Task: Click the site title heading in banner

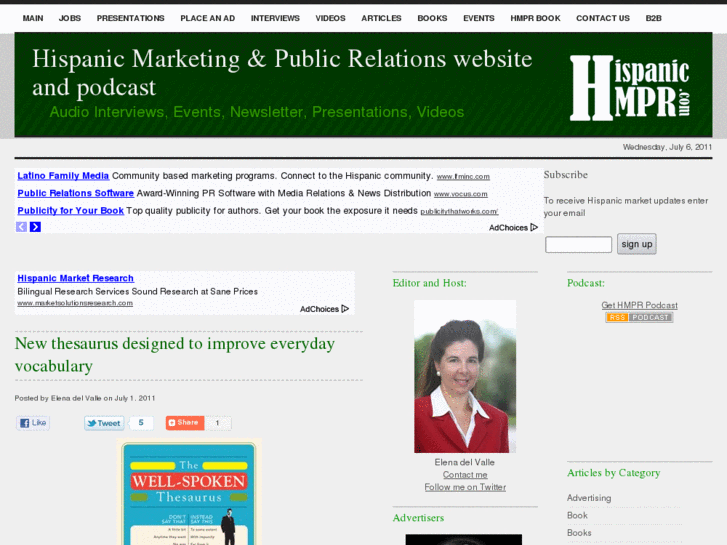Action: coord(282,73)
